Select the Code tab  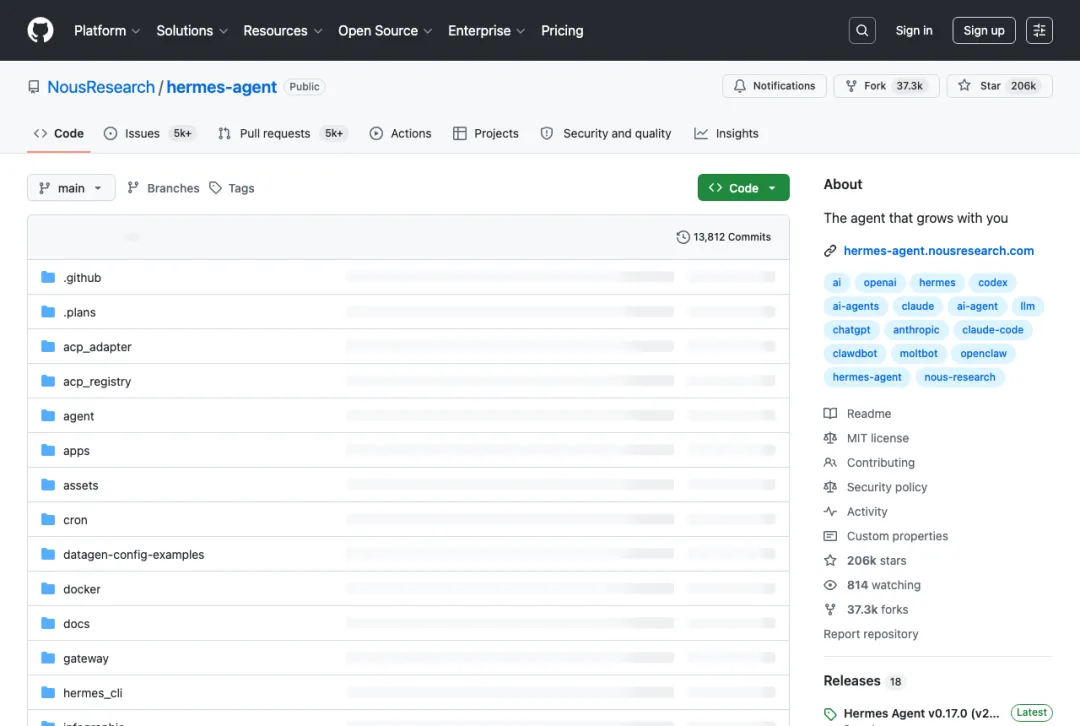(x=59, y=134)
